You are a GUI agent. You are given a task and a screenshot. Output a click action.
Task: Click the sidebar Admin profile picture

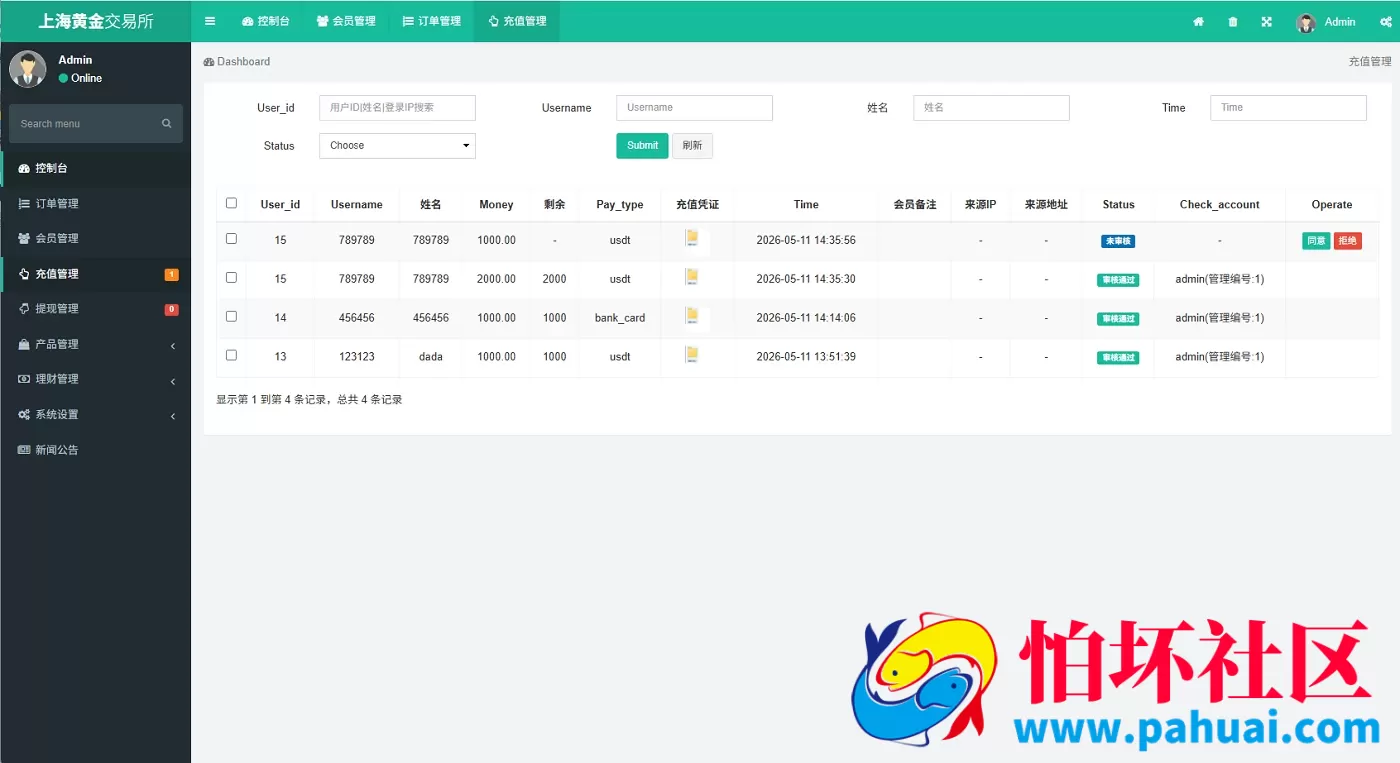point(28,69)
